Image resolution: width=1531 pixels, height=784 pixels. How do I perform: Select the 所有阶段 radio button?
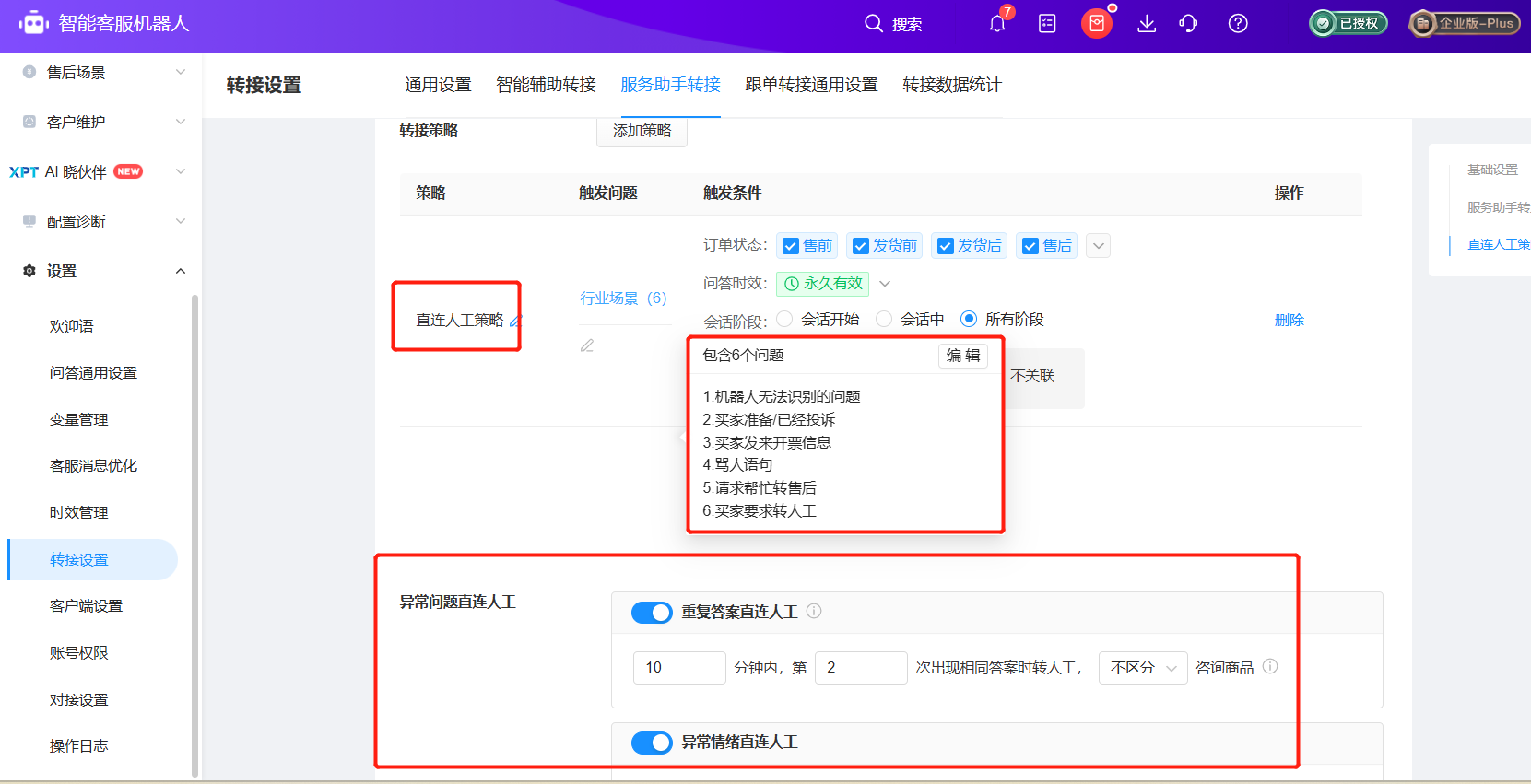click(x=969, y=319)
